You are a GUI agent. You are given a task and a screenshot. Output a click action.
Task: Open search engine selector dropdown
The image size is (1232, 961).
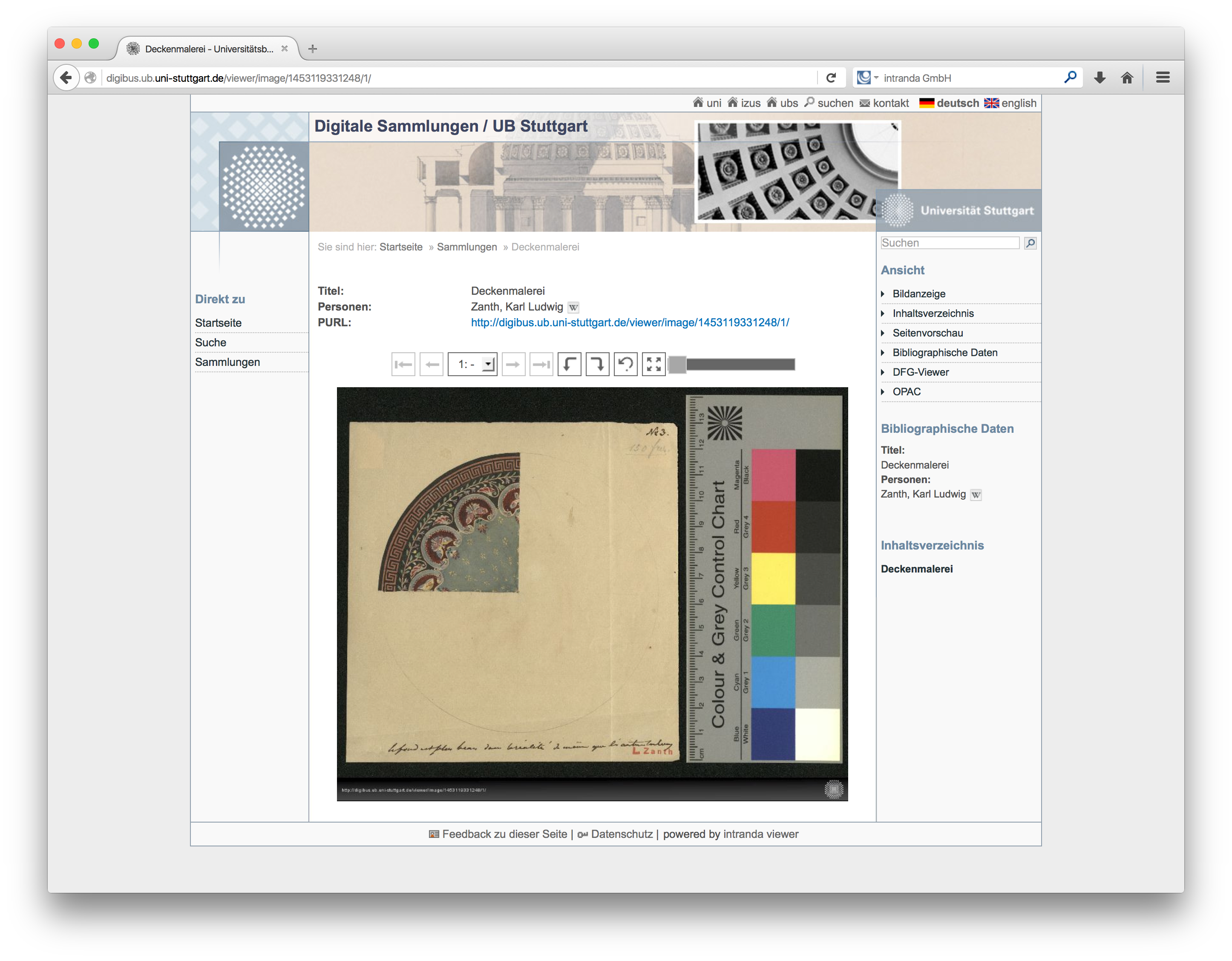[868, 78]
